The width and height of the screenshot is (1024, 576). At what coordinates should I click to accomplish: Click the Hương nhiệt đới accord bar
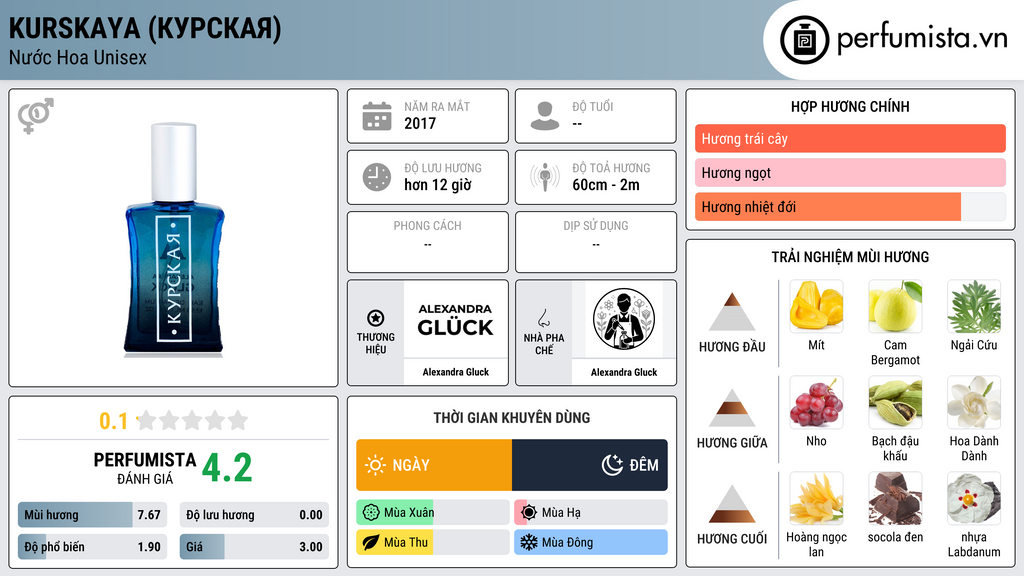pos(850,207)
